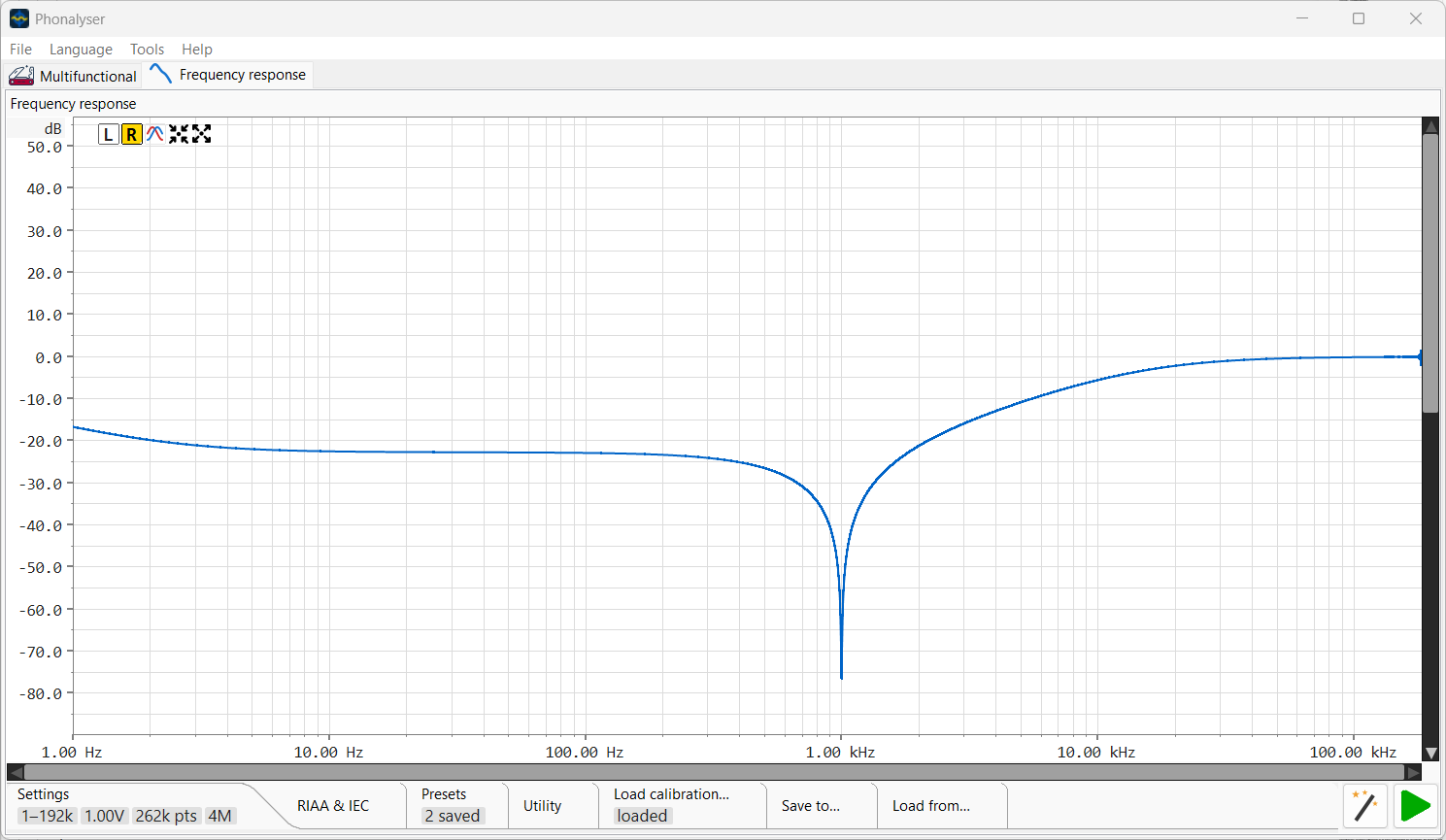Click the 1.00V level value
1446x840 pixels.
click(x=104, y=816)
